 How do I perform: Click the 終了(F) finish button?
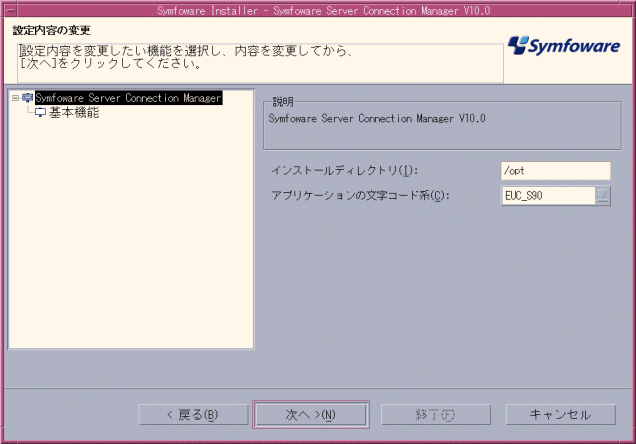[x=436, y=415]
